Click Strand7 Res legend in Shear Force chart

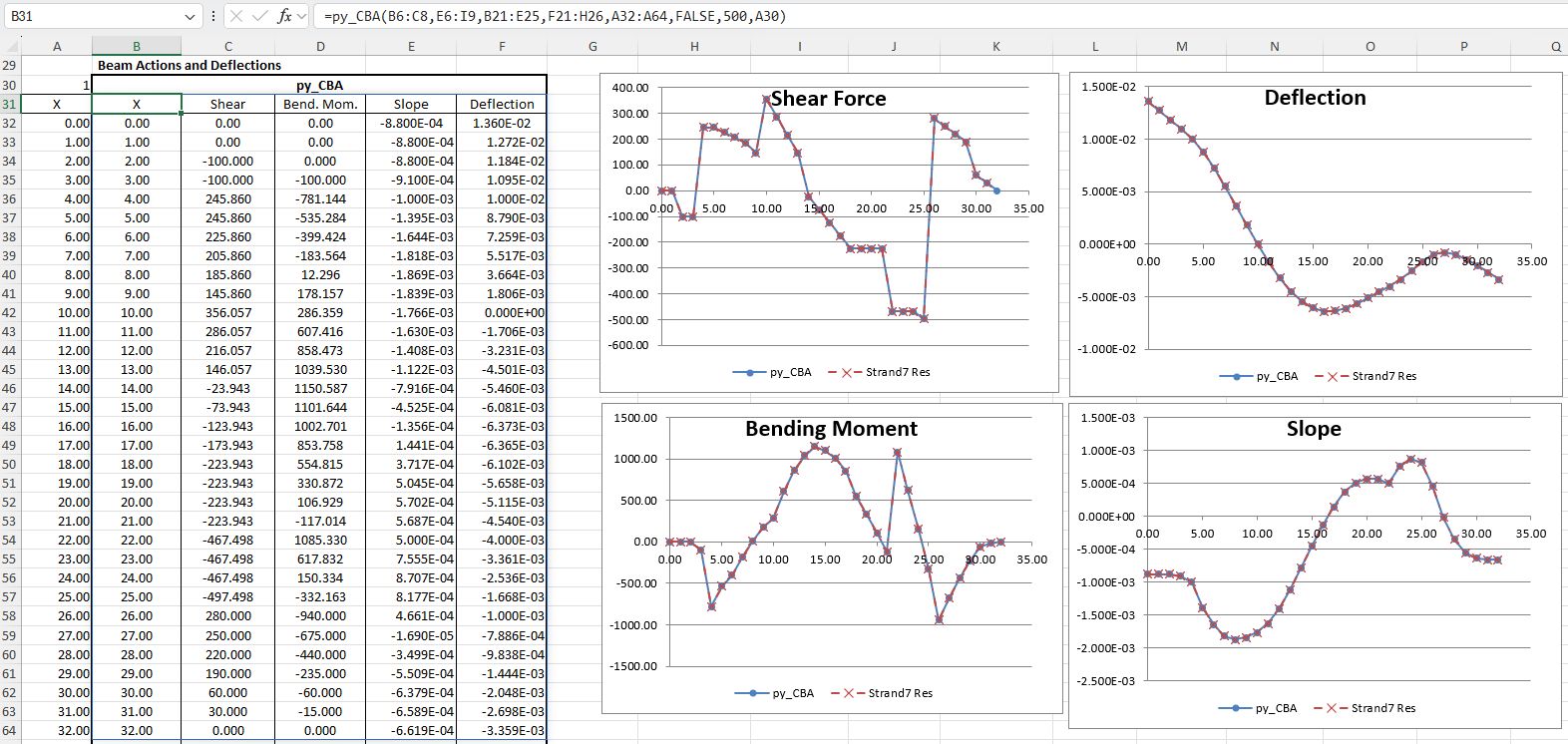tap(897, 372)
